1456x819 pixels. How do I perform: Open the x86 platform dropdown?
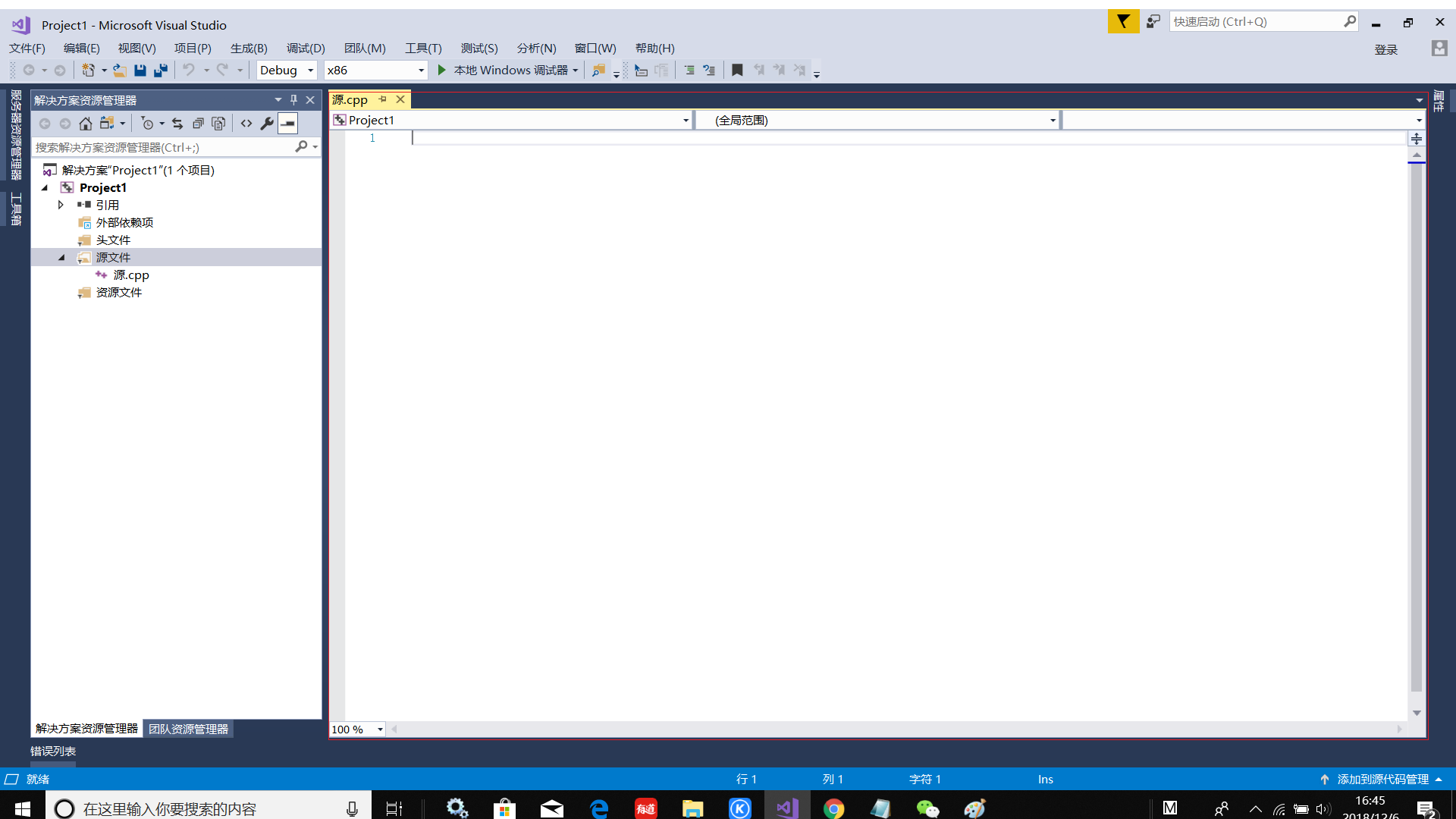coord(420,70)
